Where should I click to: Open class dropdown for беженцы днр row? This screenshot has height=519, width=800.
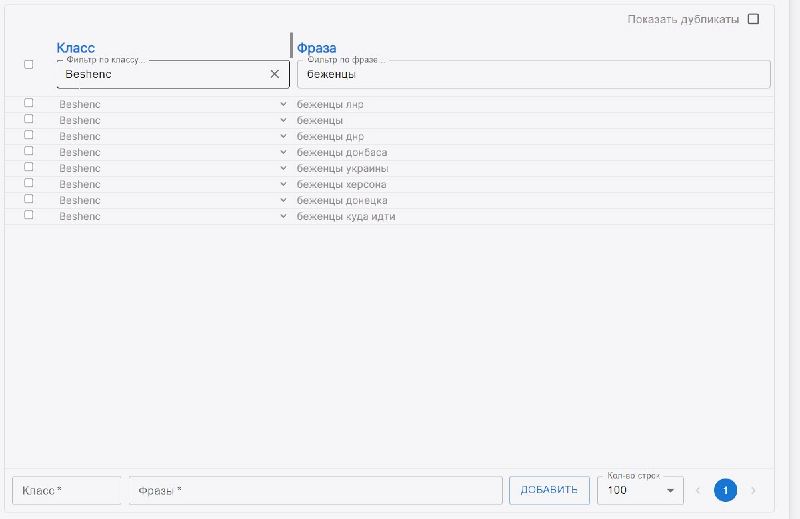[x=283, y=136]
